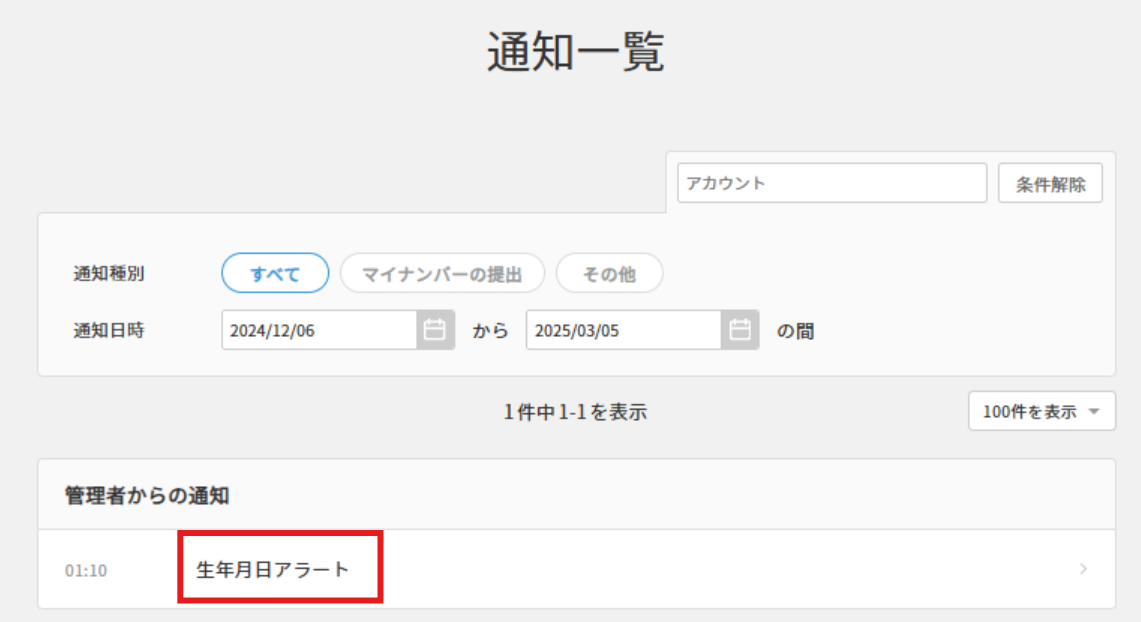Focus the アカウント search field
The image size is (1141, 622).
(x=831, y=184)
